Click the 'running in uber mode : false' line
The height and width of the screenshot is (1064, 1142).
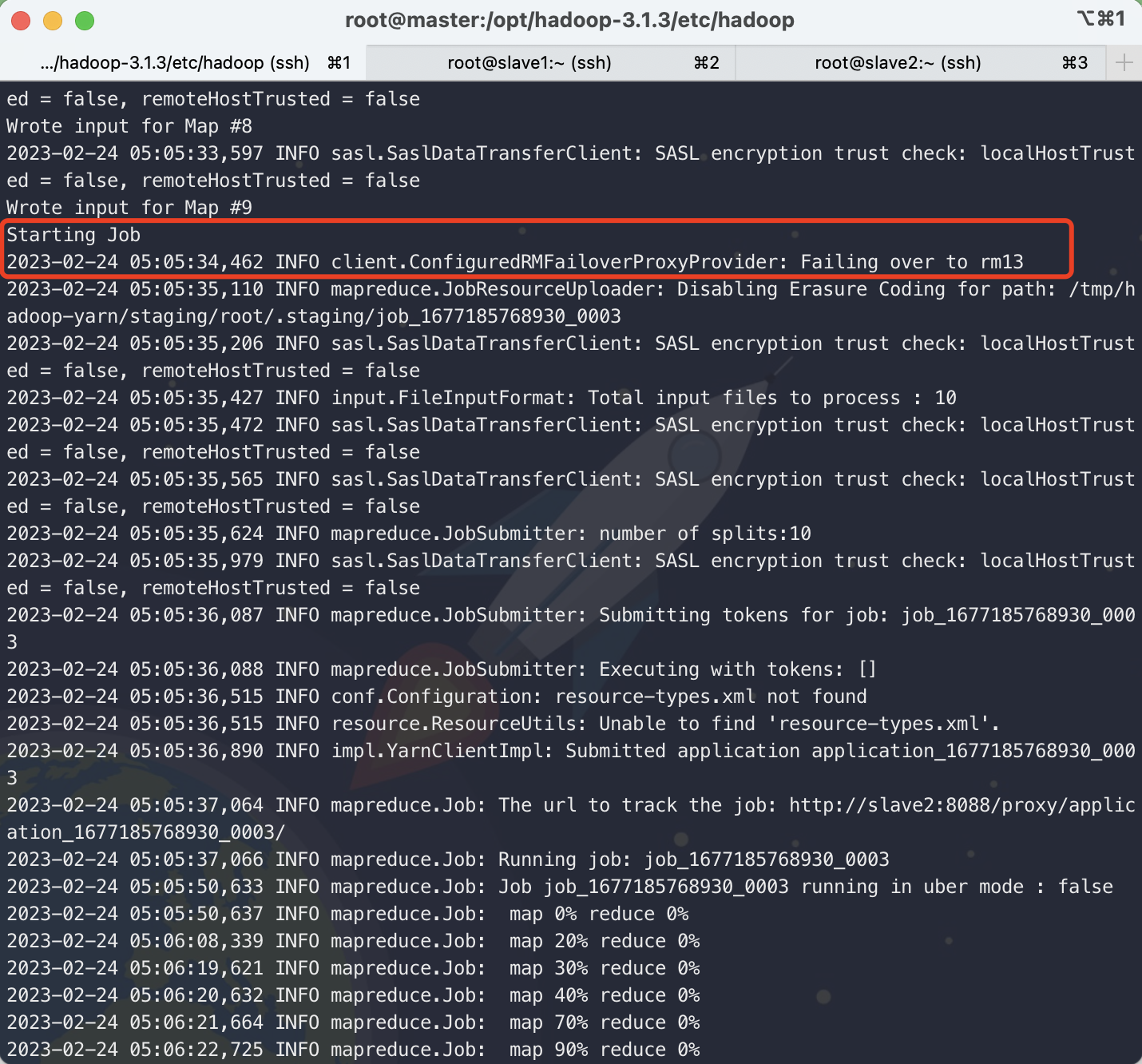[x=560, y=887]
